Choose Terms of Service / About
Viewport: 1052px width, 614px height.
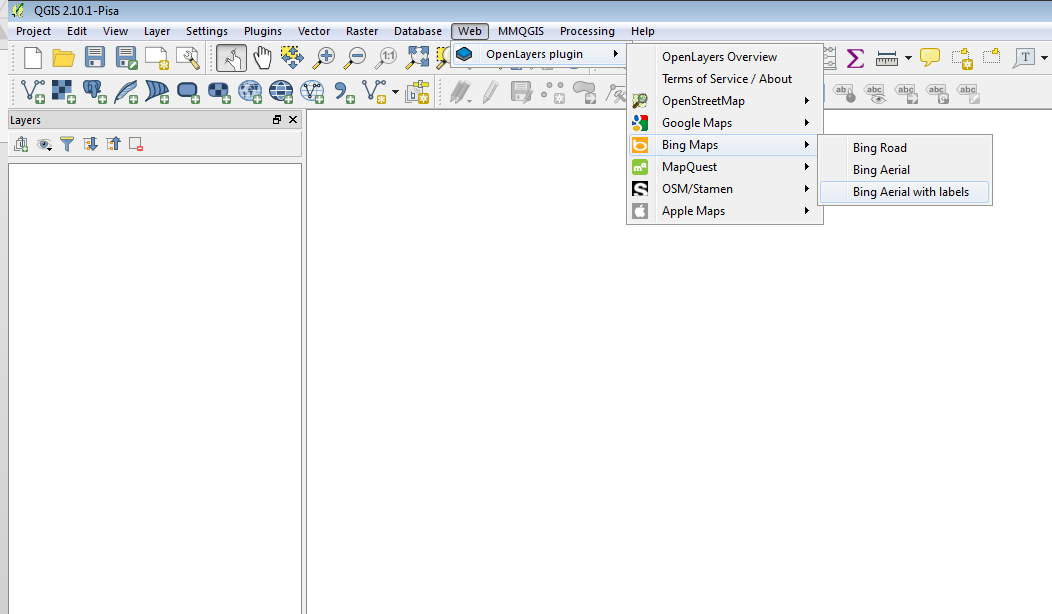pos(725,79)
